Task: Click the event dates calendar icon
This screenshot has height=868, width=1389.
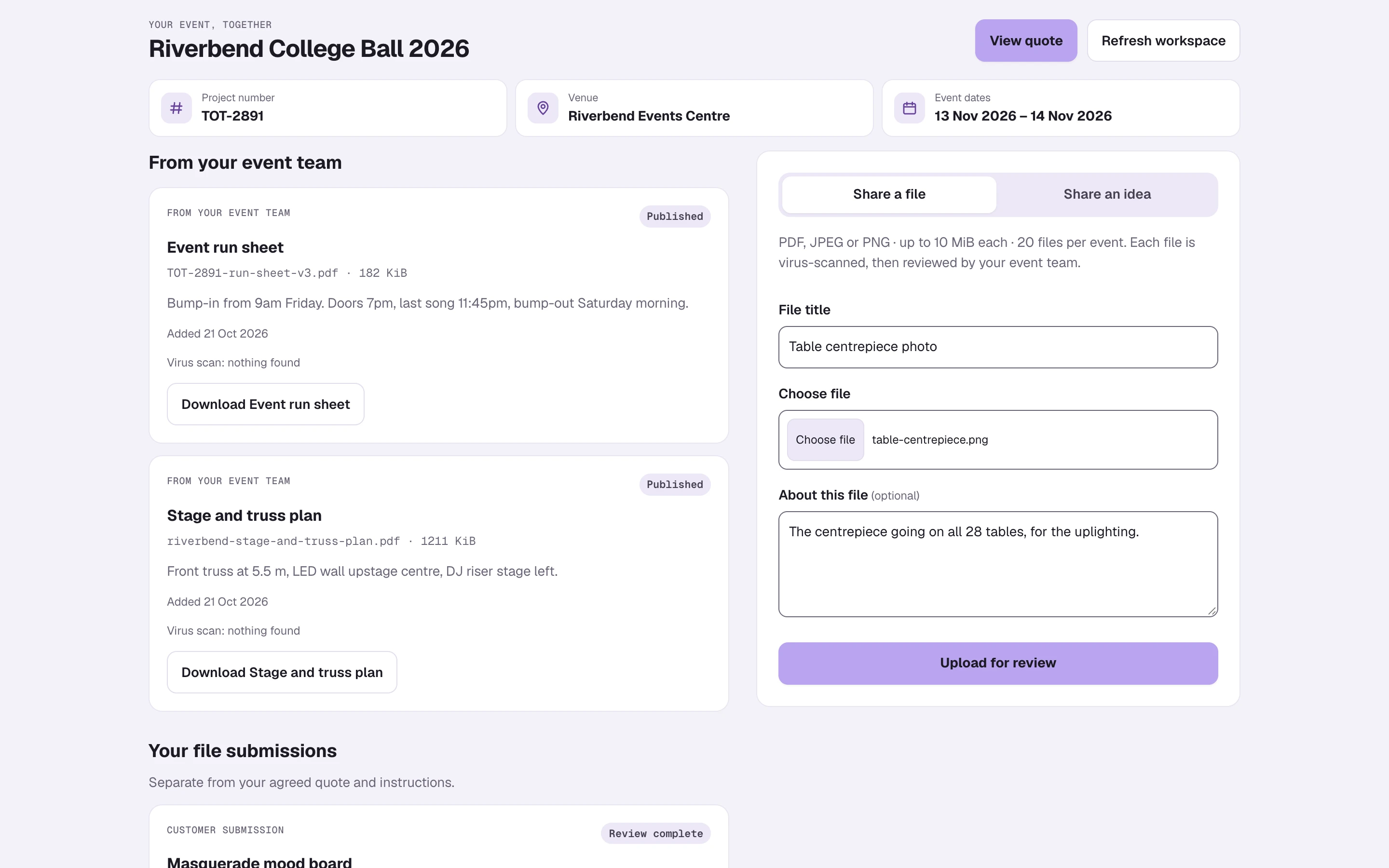Action: coord(909,108)
